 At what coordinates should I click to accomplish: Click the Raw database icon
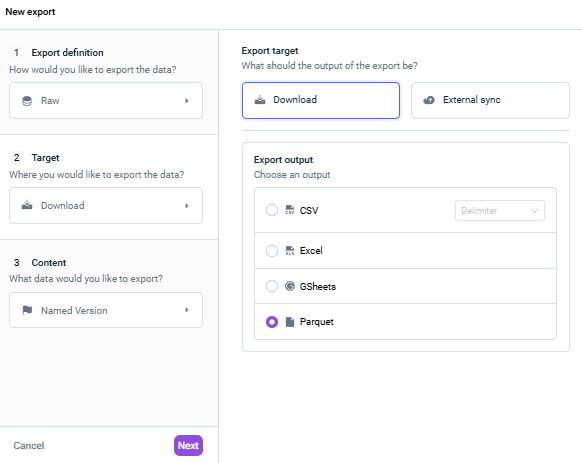click(x=27, y=101)
